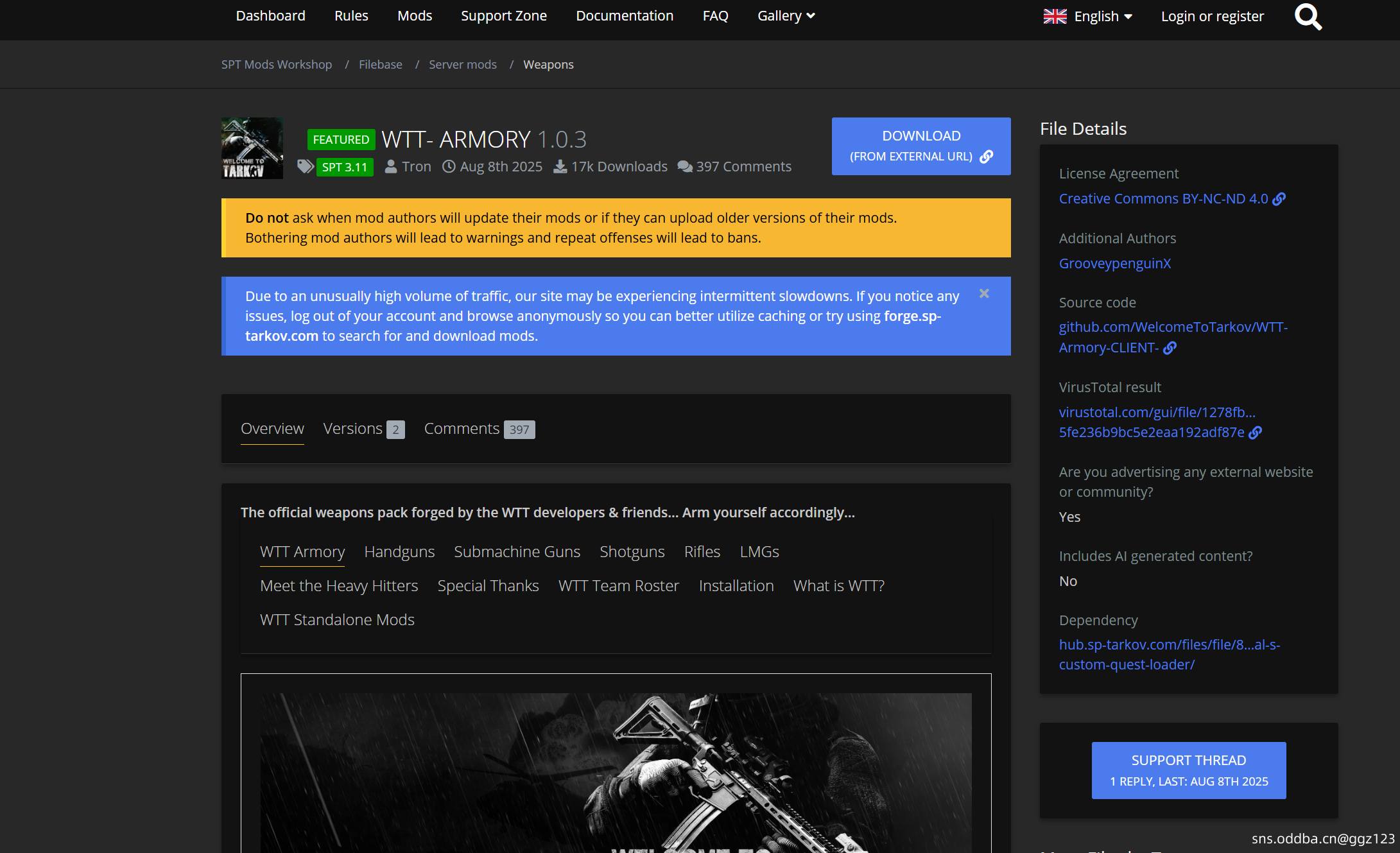Click Download from external URL button
1400x853 pixels.
tap(921, 146)
